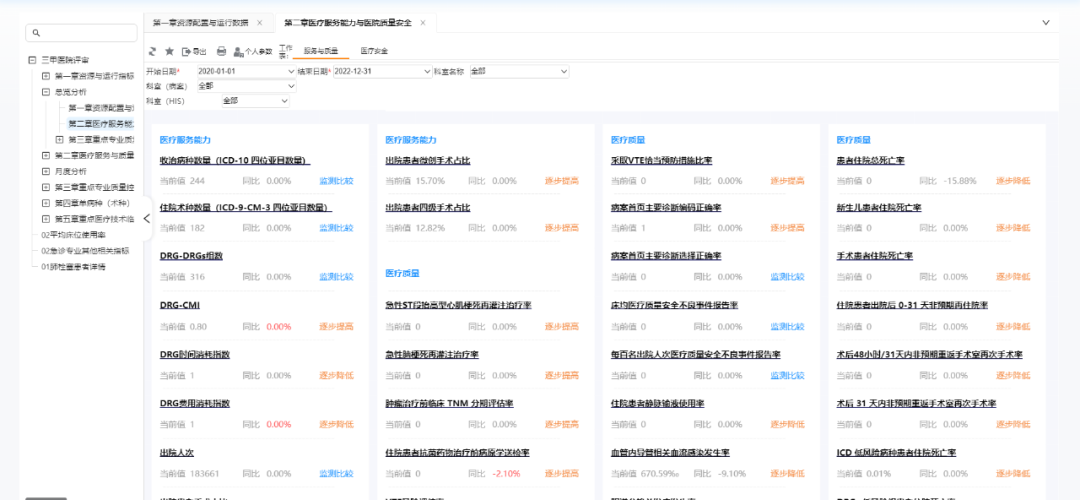The width and height of the screenshot is (1080, 500).
Task: Open 住院术种数量（ICD-9-CM-3 四位亚目数量）link
Action: pyautogui.click(x=246, y=207)
